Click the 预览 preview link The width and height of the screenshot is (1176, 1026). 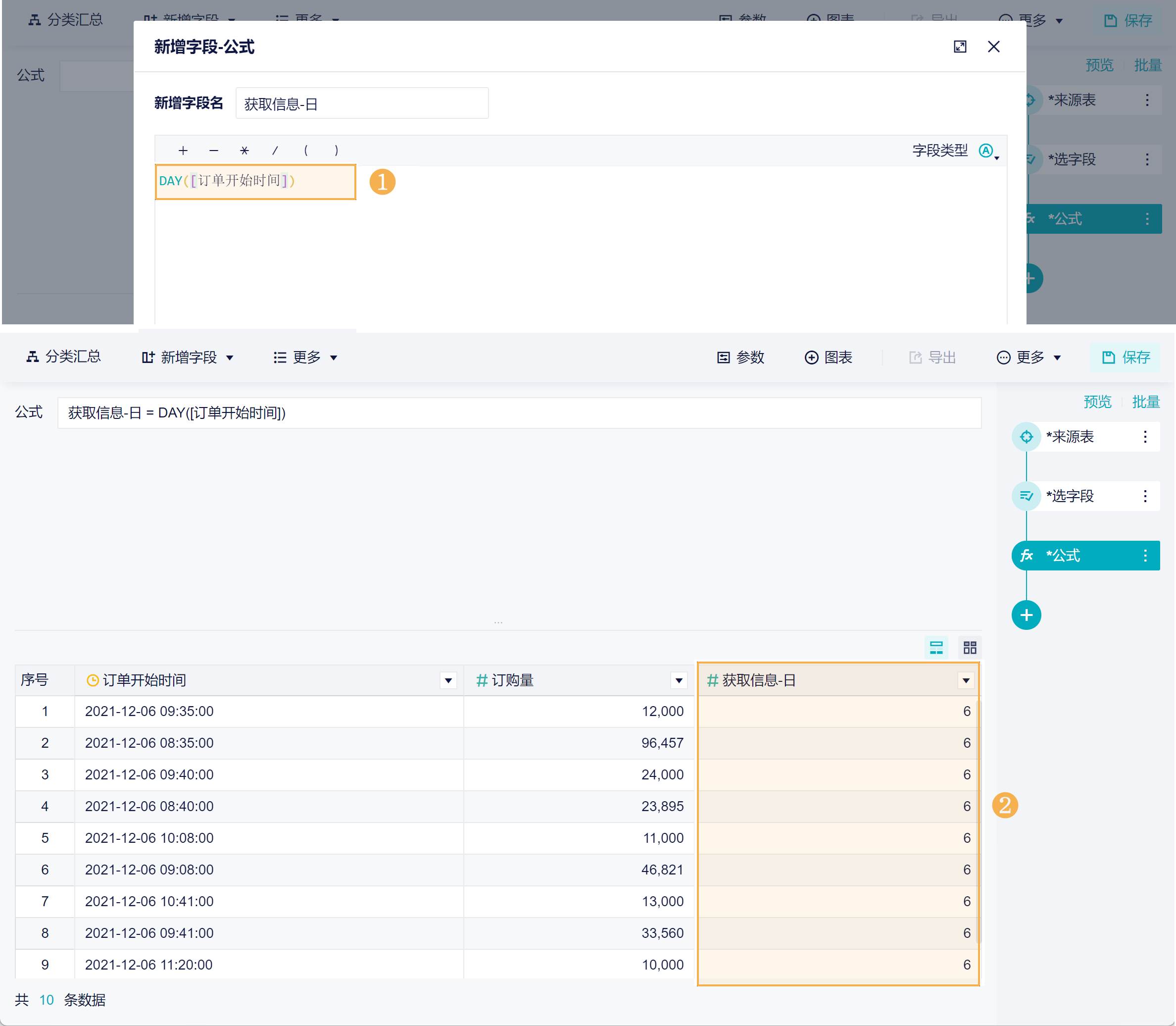pos(1097,402)
